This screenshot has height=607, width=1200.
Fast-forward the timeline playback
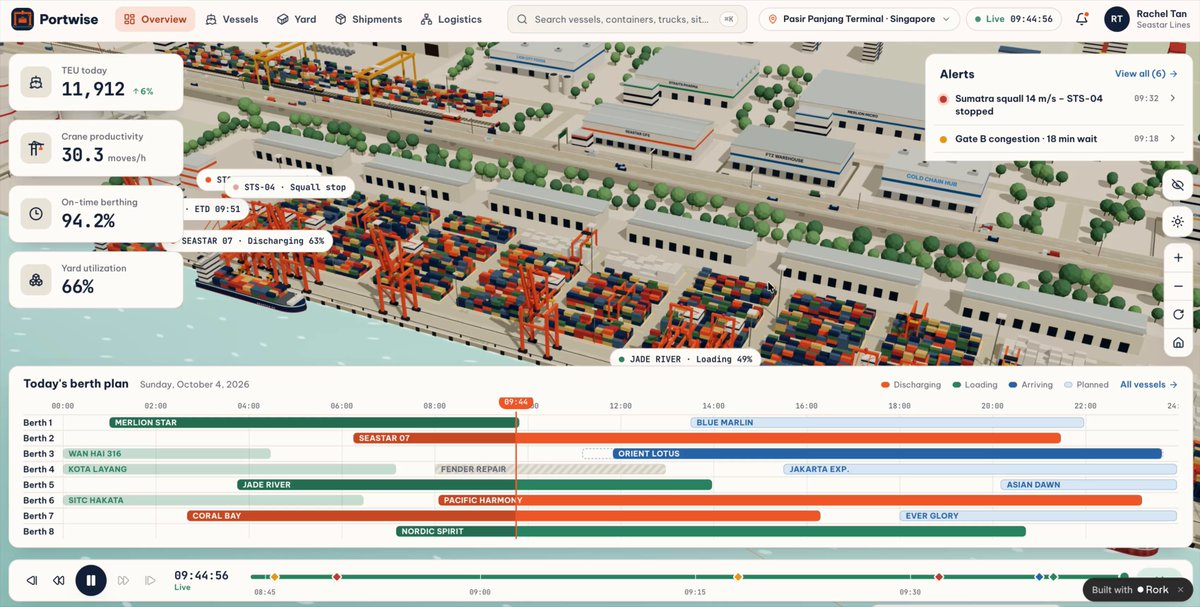click(124, 580)
